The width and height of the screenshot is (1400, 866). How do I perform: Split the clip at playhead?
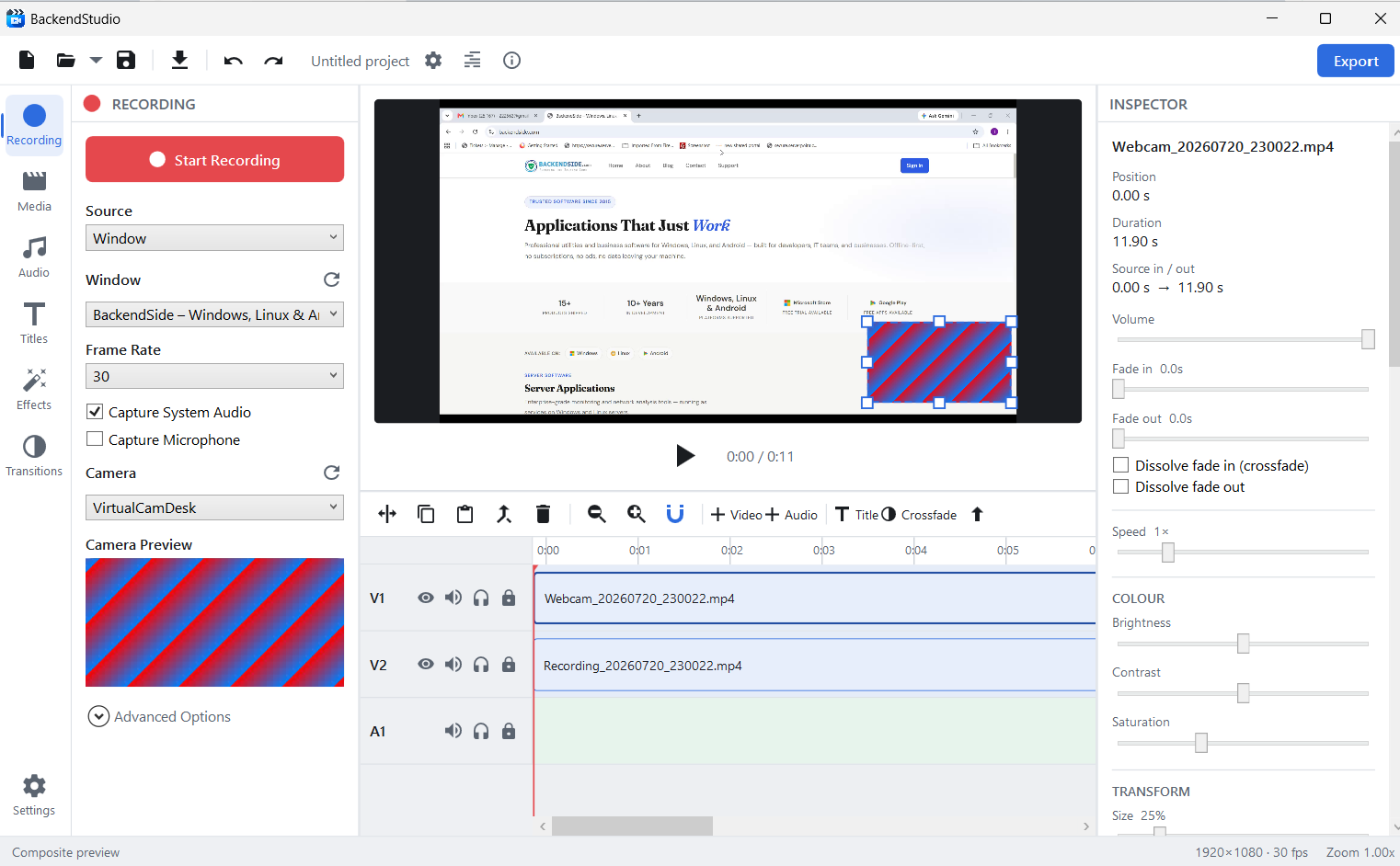504,514
